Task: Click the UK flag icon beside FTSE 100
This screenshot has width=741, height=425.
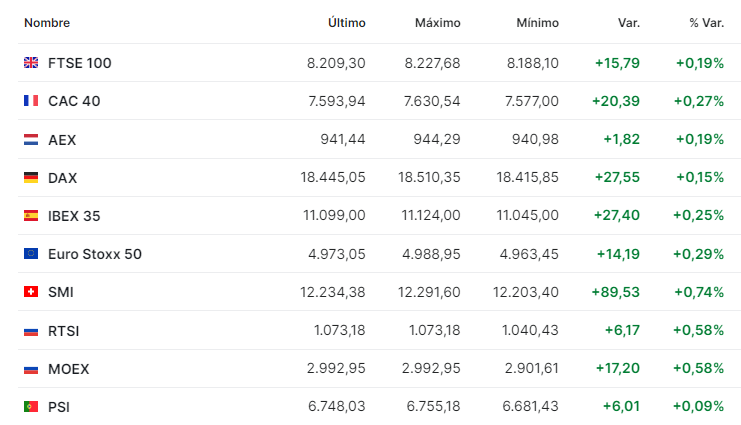Action: 31,63
